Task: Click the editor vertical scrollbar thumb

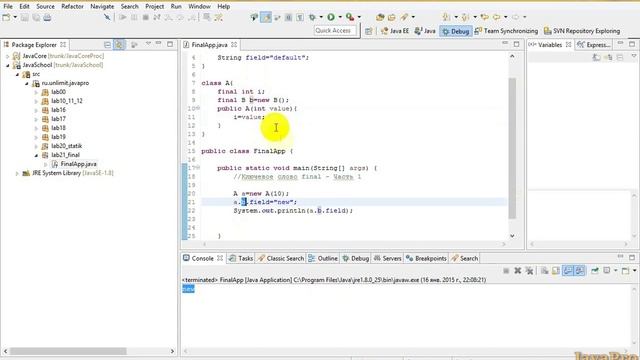Action: (512, 148)
